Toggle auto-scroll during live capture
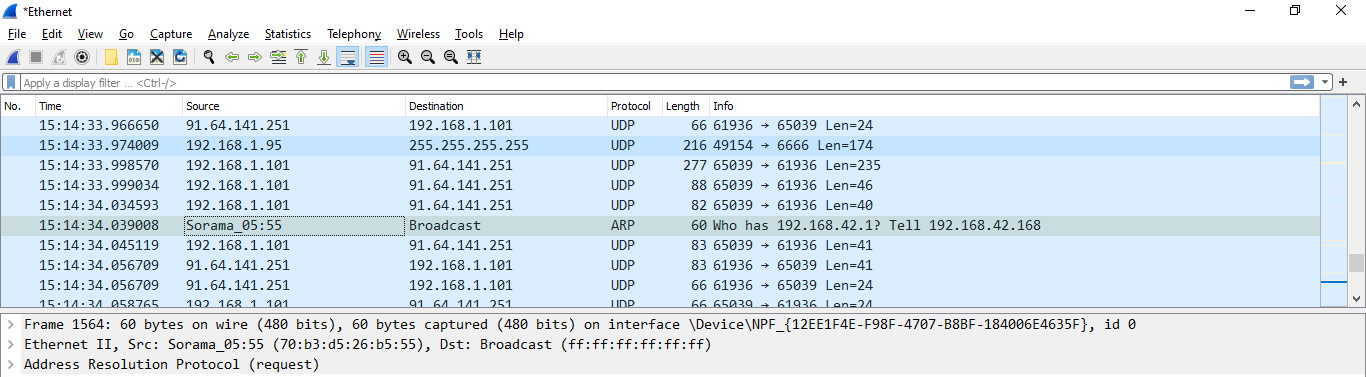Image resolution: width=1366 pixels, height=377 pixels. point(347,57)
